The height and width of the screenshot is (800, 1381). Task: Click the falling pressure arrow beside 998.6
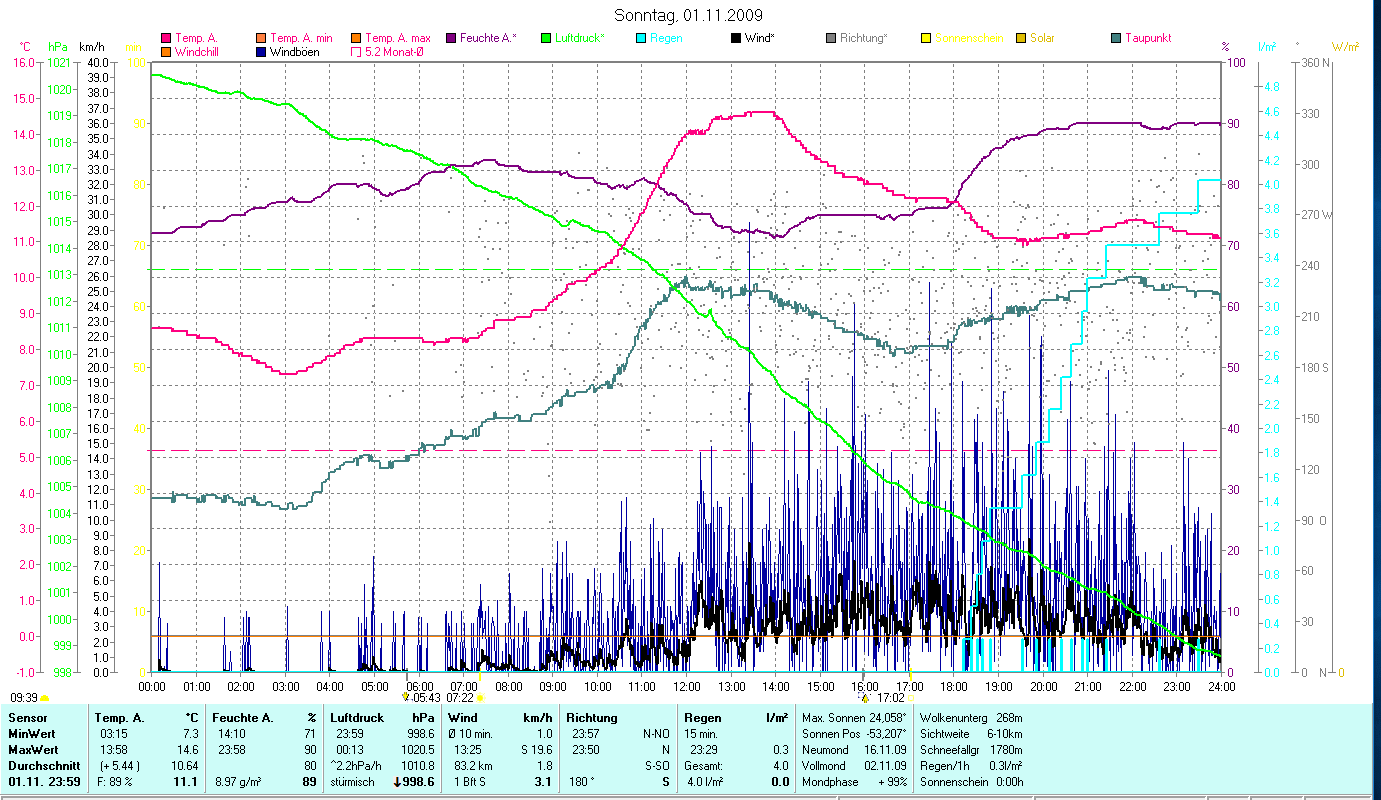tap(398, 782)
